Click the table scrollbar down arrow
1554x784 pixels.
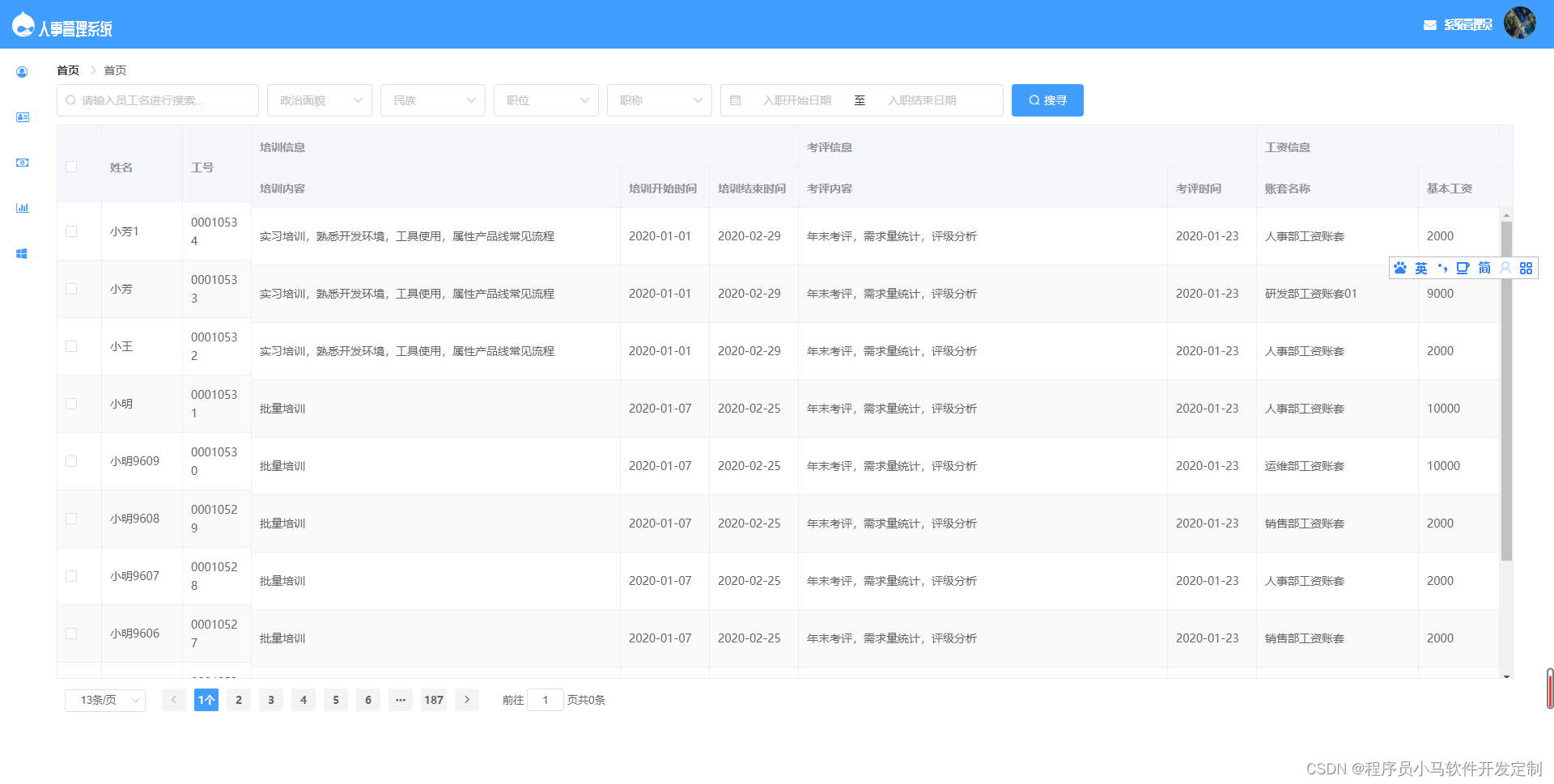coord(1506,676)
